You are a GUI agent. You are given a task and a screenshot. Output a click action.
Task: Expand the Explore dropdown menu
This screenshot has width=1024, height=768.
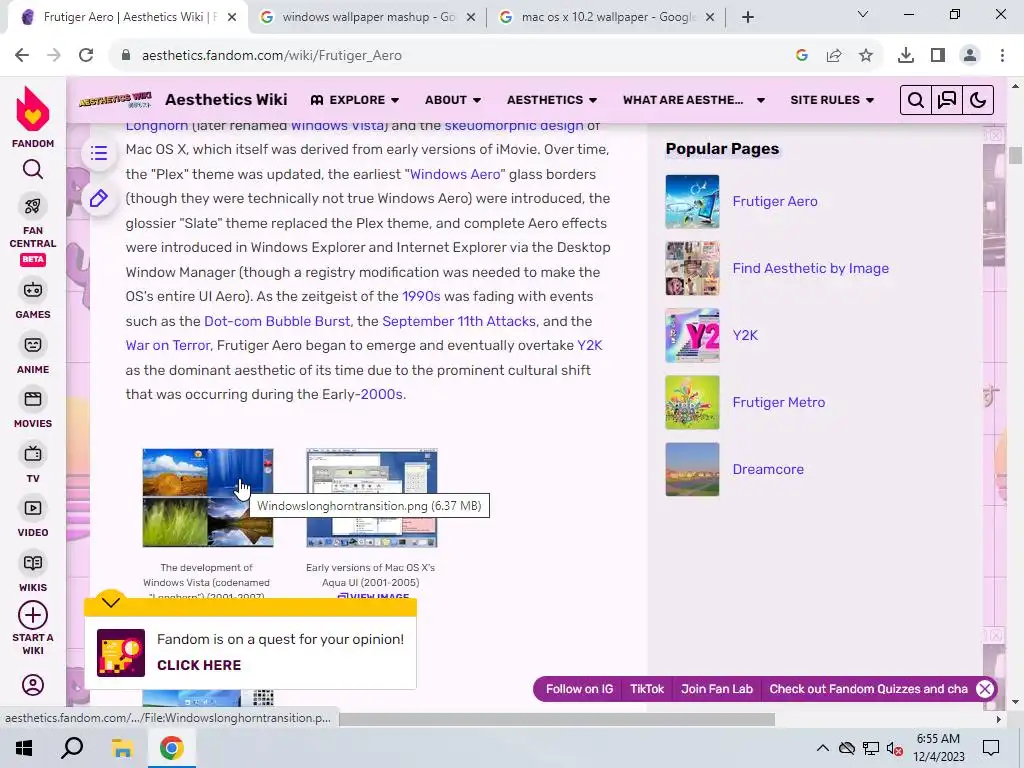click(x=355, y=100)
